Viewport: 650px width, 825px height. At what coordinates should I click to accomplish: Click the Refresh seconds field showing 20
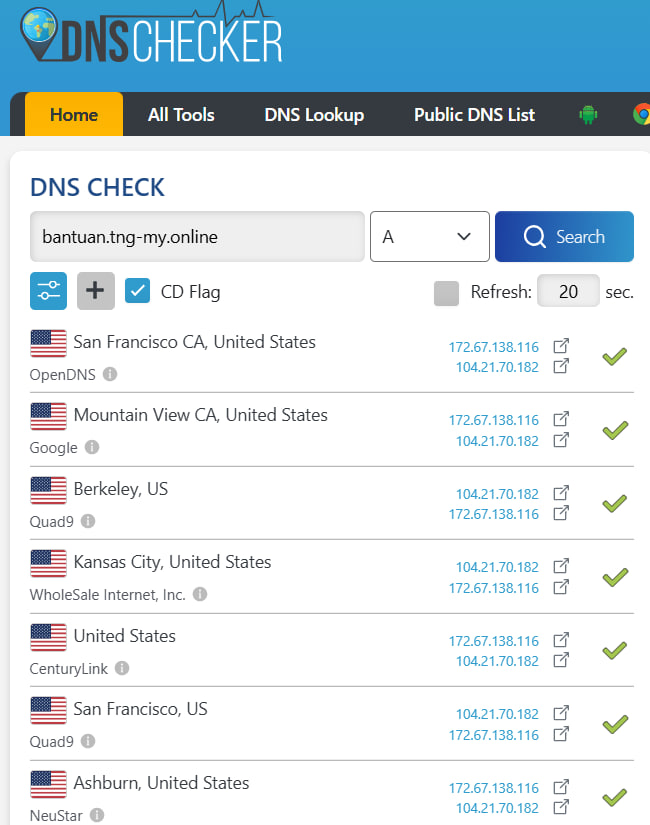tap(568, 291)
